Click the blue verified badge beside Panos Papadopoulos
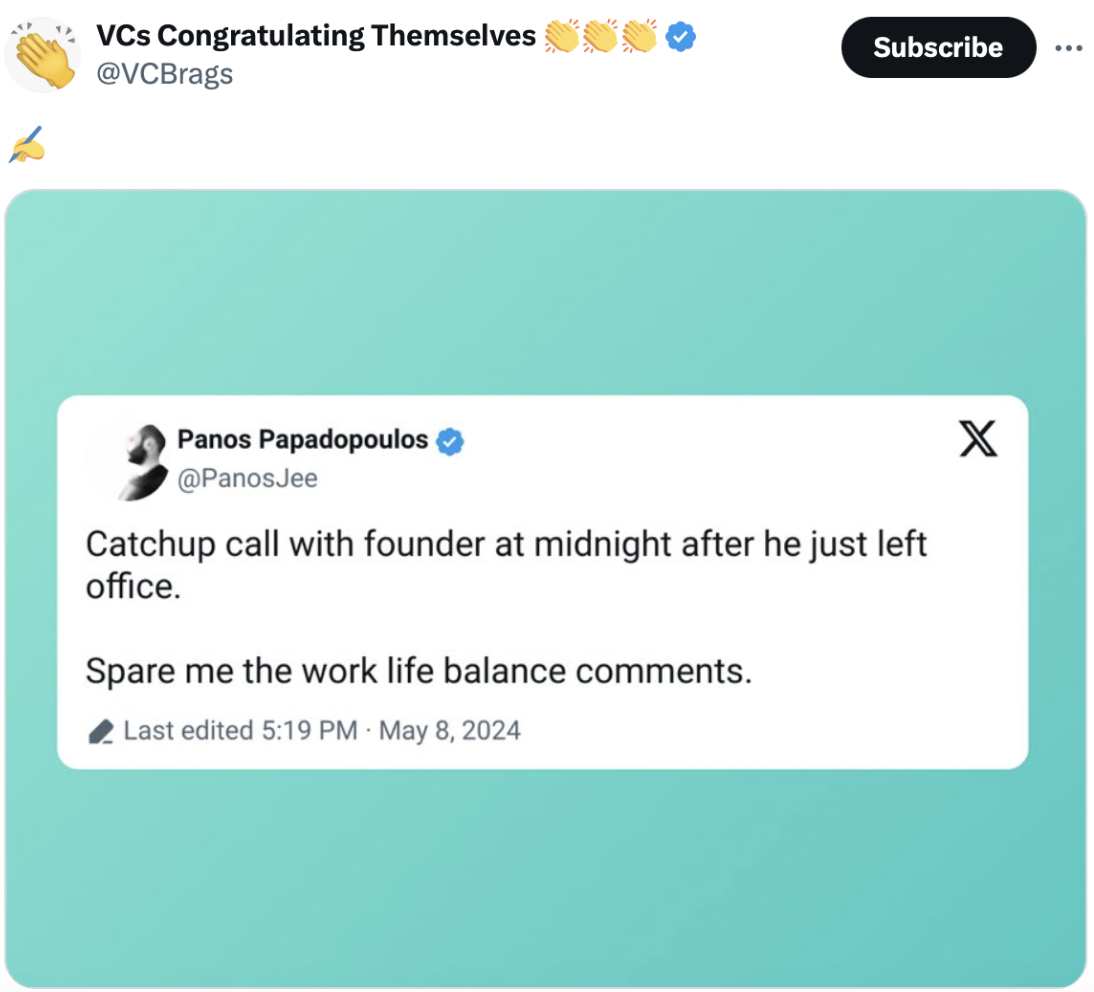 [449, 440]
